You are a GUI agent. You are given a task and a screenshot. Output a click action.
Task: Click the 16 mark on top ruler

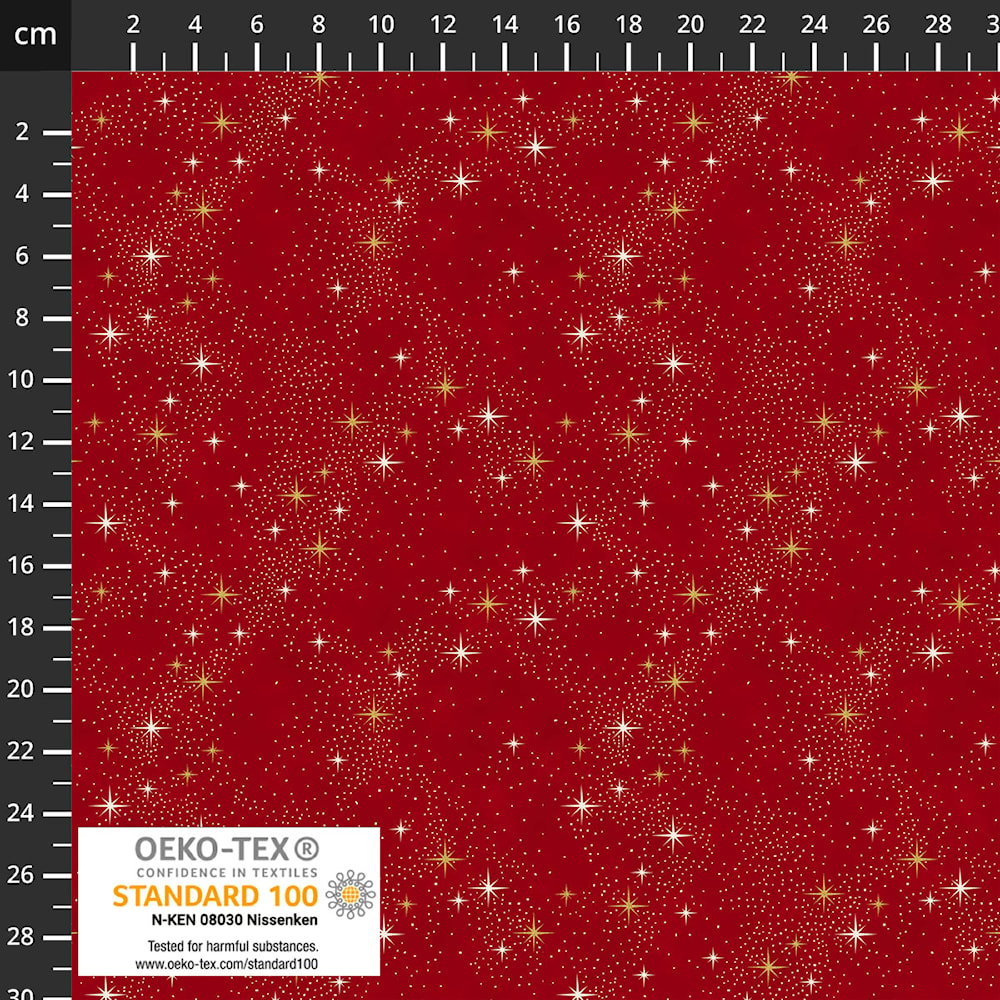(x=566, y=25)
